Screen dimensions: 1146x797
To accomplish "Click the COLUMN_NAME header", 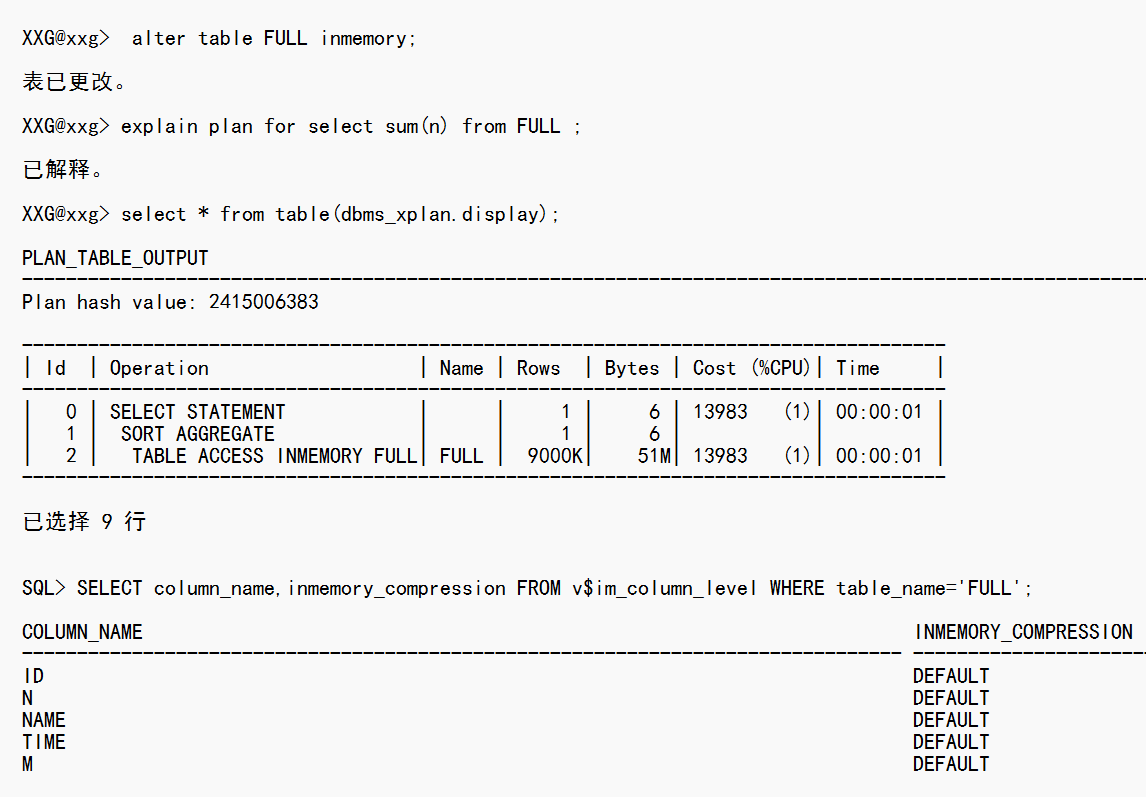I will coord(82,632).
